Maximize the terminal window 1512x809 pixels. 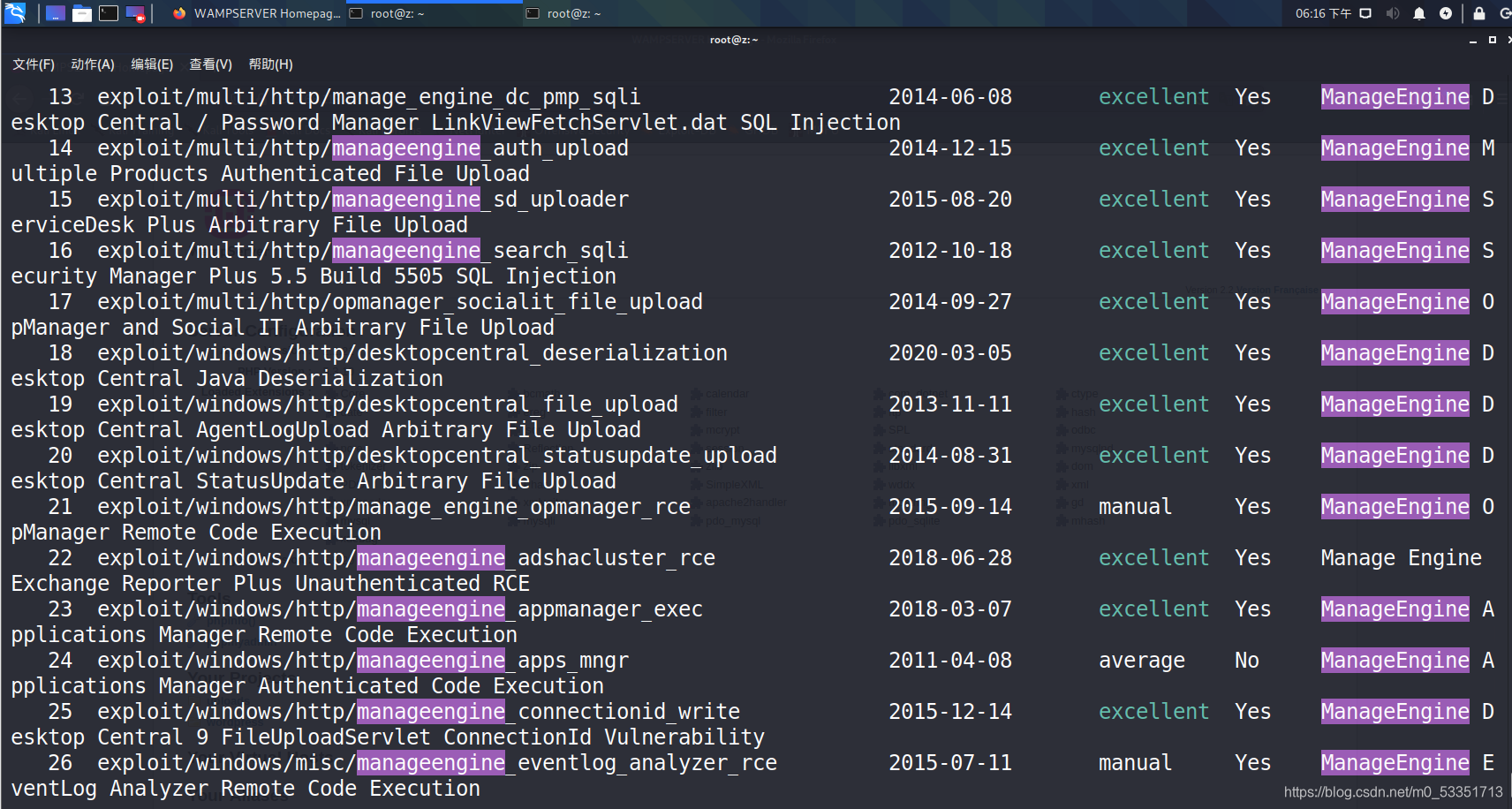[1493, 40]
